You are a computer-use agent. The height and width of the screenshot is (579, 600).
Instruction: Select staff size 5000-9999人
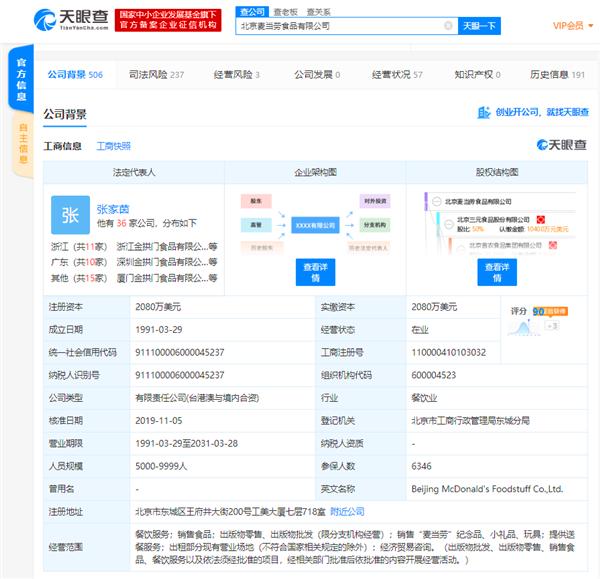pos(161,466)
